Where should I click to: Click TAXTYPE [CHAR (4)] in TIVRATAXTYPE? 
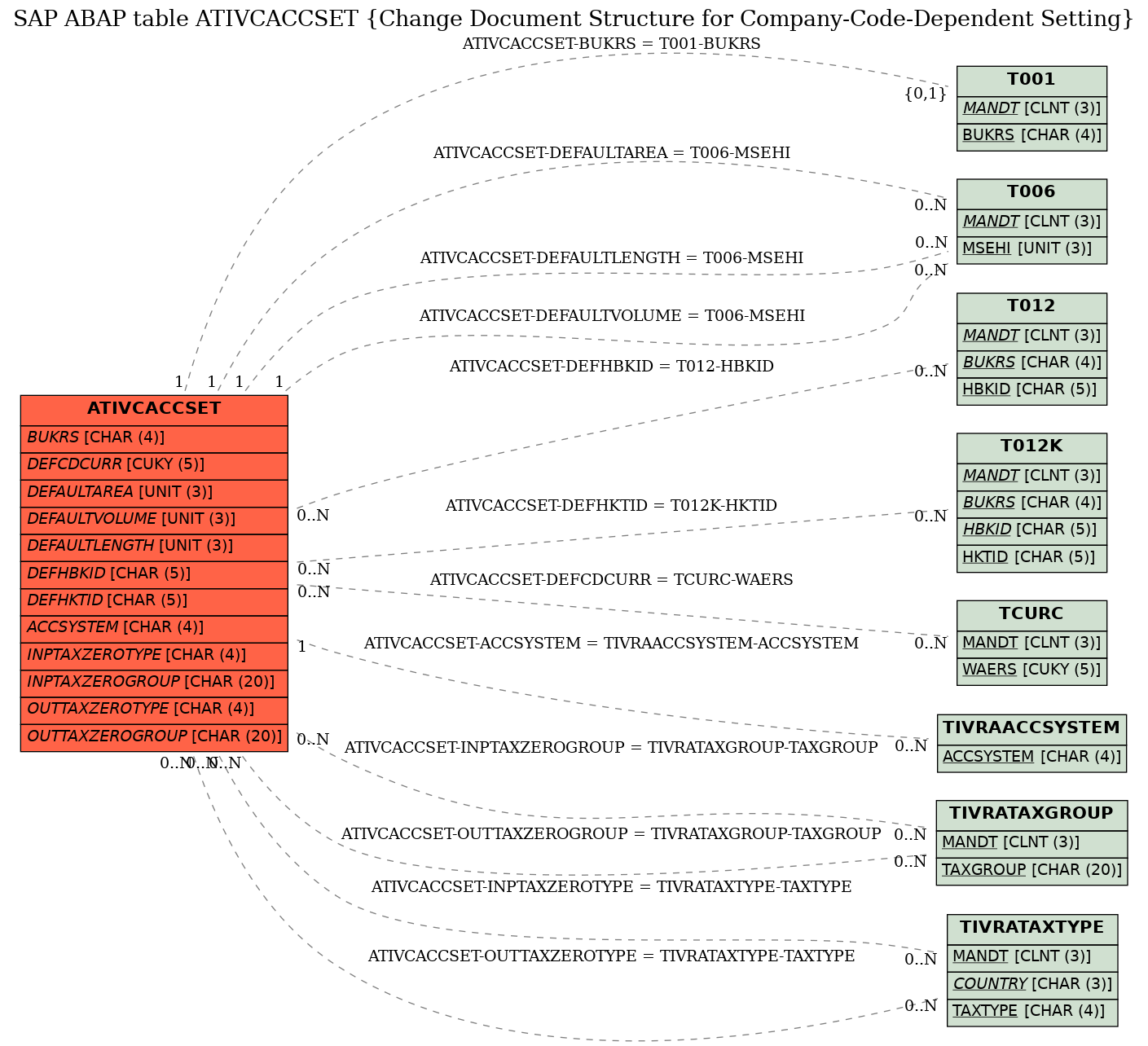pos(1031,1012)
